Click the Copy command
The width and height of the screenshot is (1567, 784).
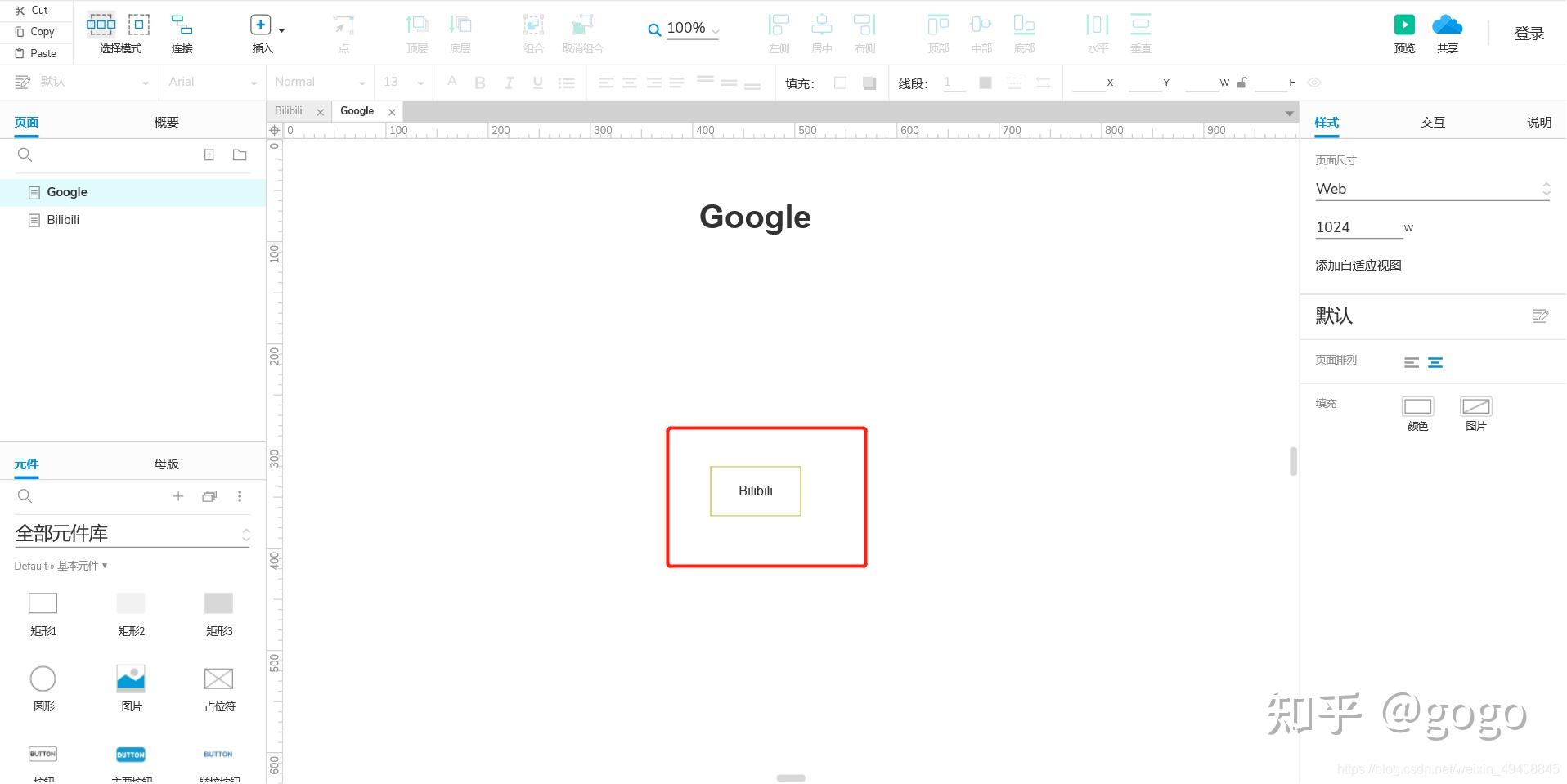tap(34, 32)
